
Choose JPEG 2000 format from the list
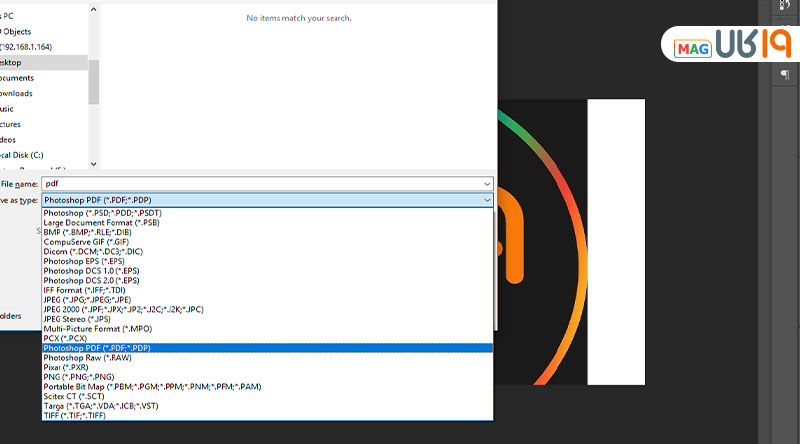pos(118,309)
